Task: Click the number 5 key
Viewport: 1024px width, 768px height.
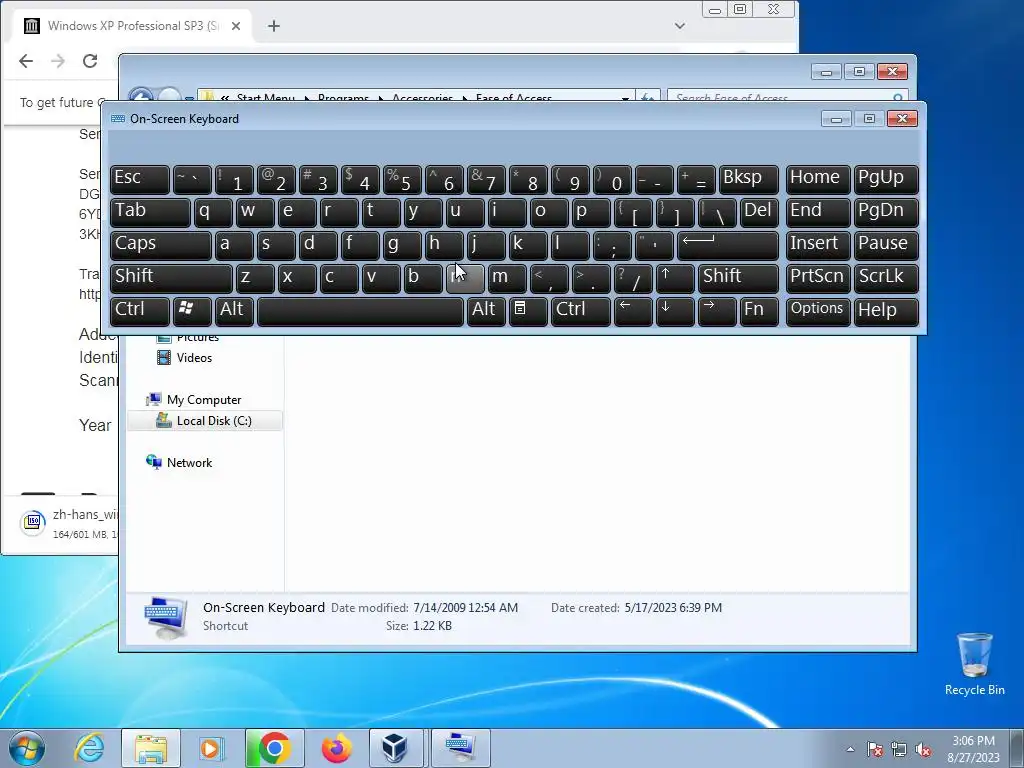Action: pyautogui.click(x=402, y=179)
